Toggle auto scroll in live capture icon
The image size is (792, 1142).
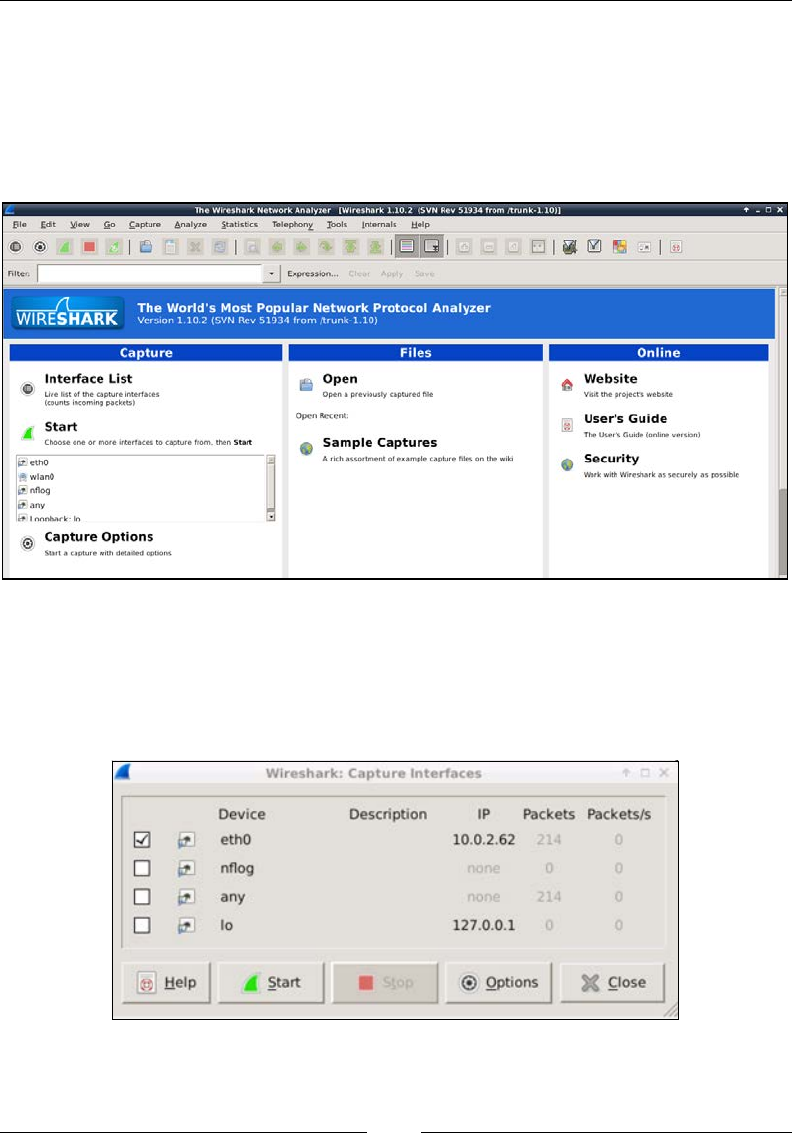pos(432,247)
